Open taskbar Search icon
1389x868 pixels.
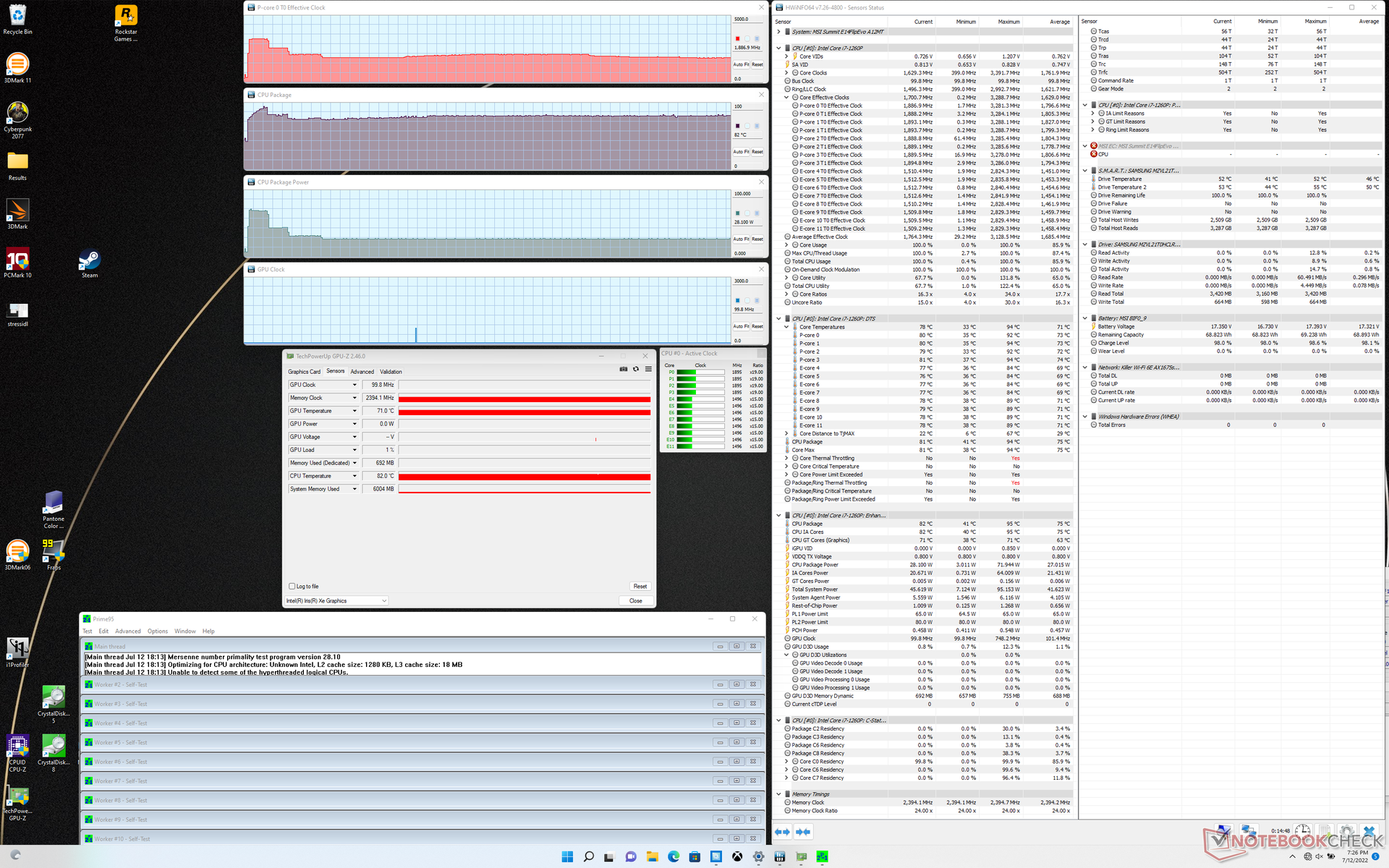pos(588,856)
